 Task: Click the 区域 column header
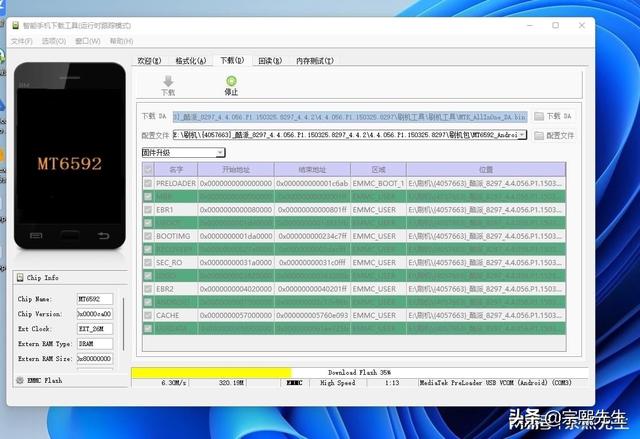coord(378,169)
